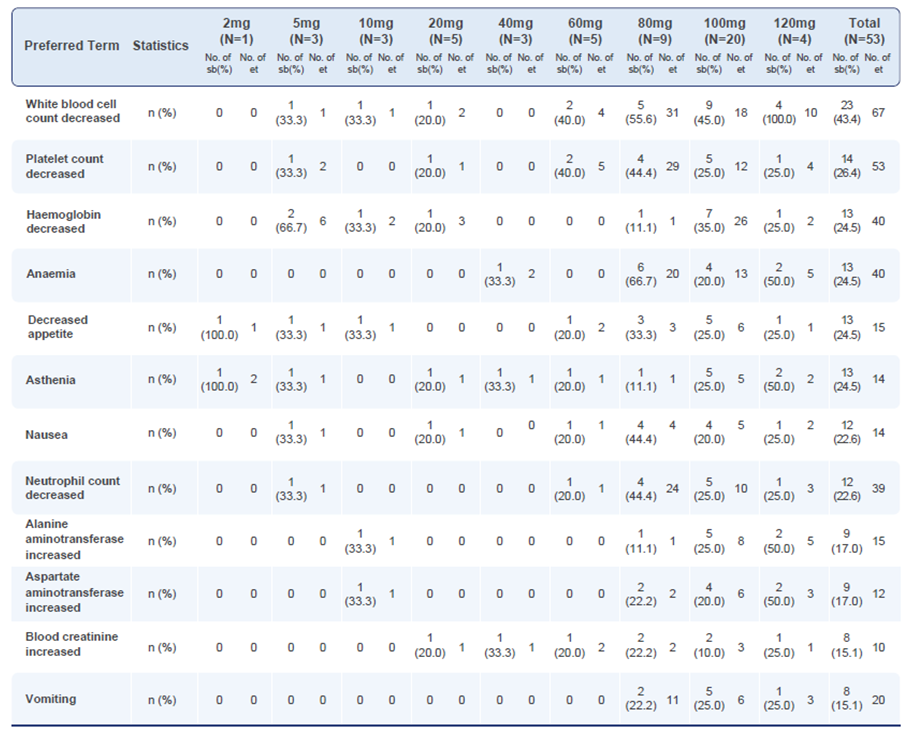
Task: Select the Haemoglobin decreased row label
Action: tap(63, 221)
